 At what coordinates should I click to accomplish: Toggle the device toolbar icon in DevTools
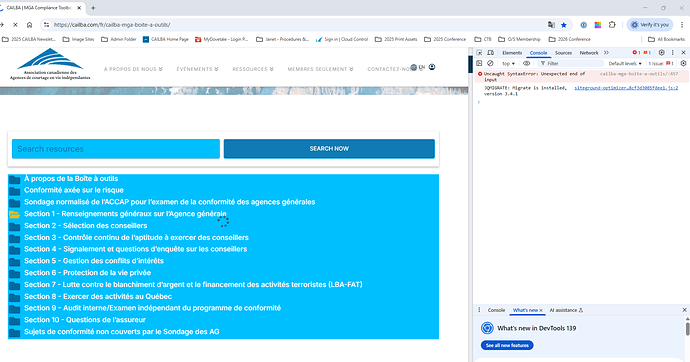click(490, 53)
